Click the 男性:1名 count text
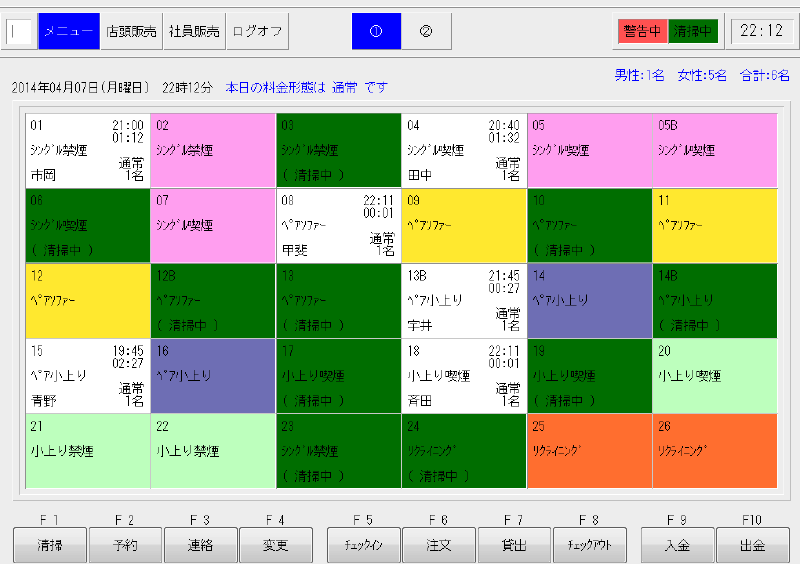The height and width of the screenshot is (564, 800). point(639,76)
